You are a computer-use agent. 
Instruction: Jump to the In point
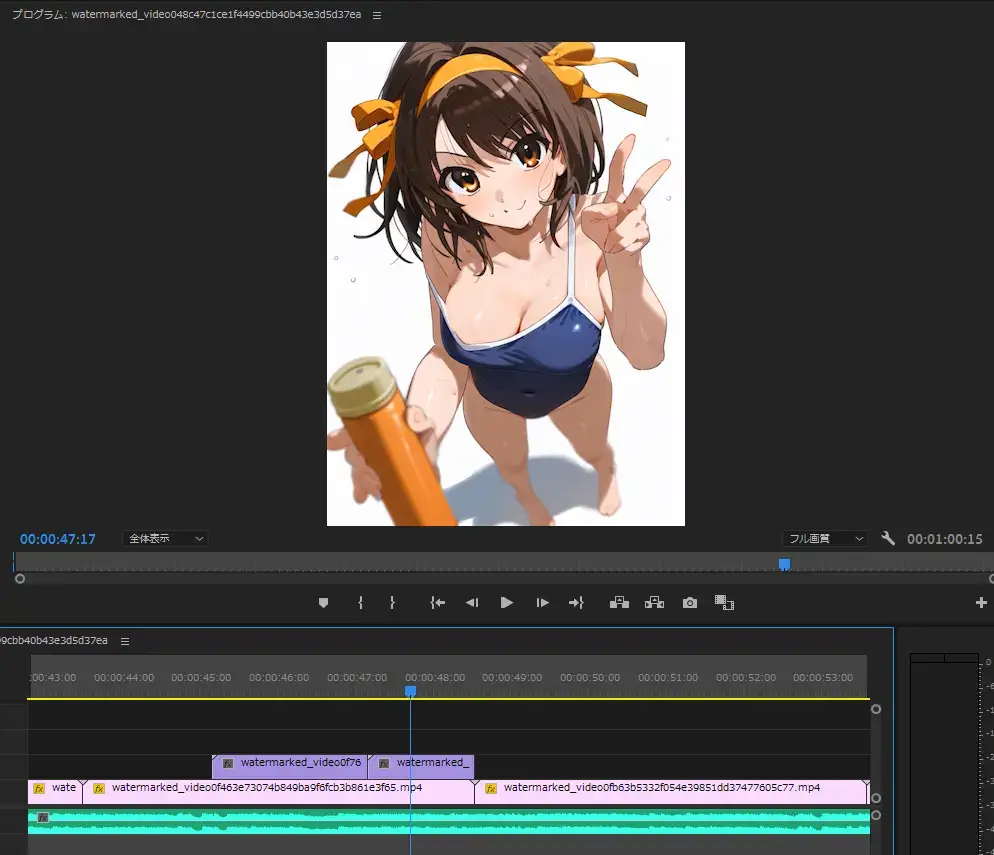(x=437, y=603)
